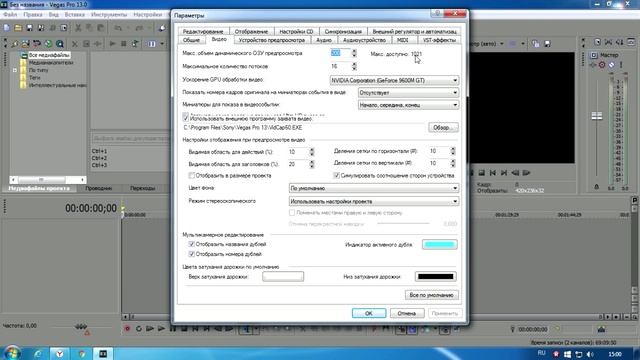Open the Файл menu
Viewport: 640px width, 360px height.
[10, 14]
